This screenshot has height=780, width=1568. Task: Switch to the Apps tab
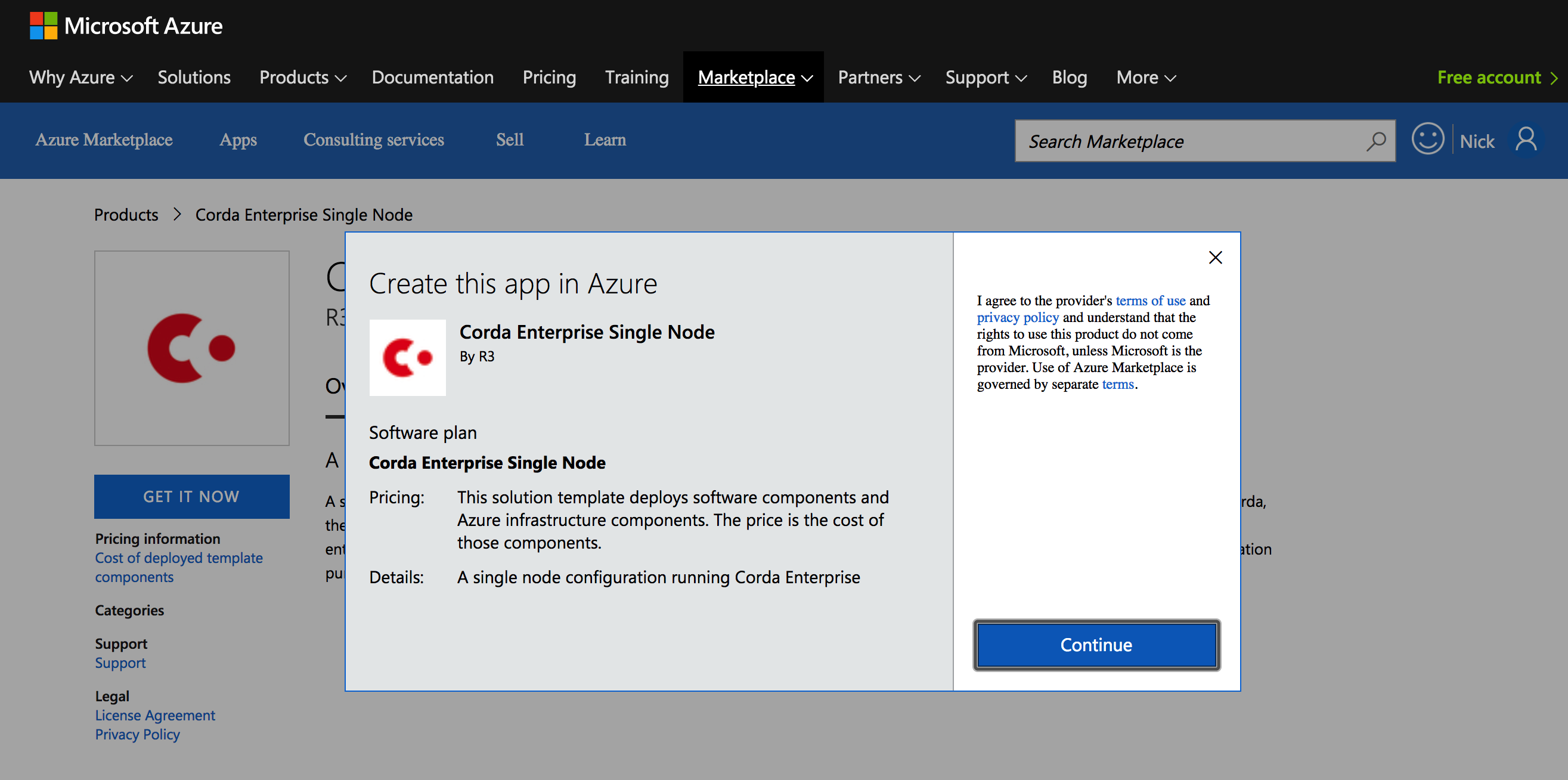(x=238, y=140)
